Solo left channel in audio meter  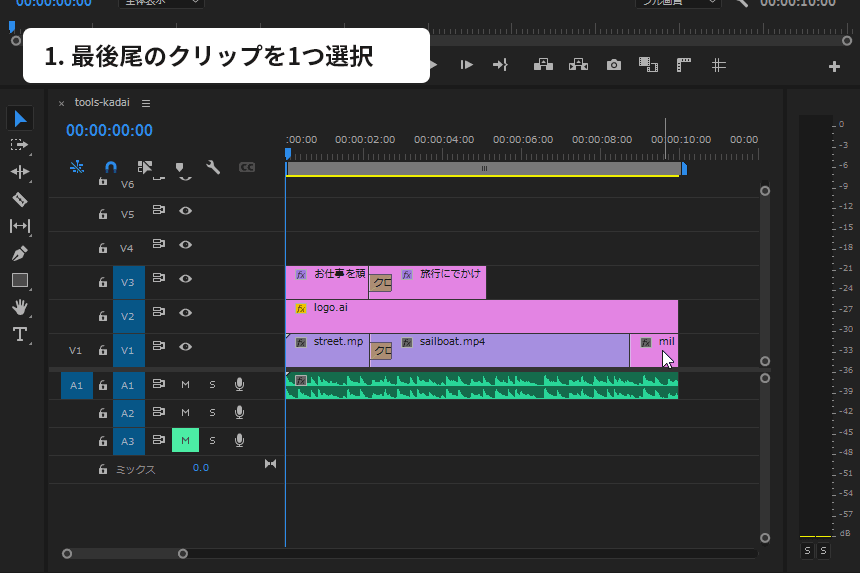point(807,551)
